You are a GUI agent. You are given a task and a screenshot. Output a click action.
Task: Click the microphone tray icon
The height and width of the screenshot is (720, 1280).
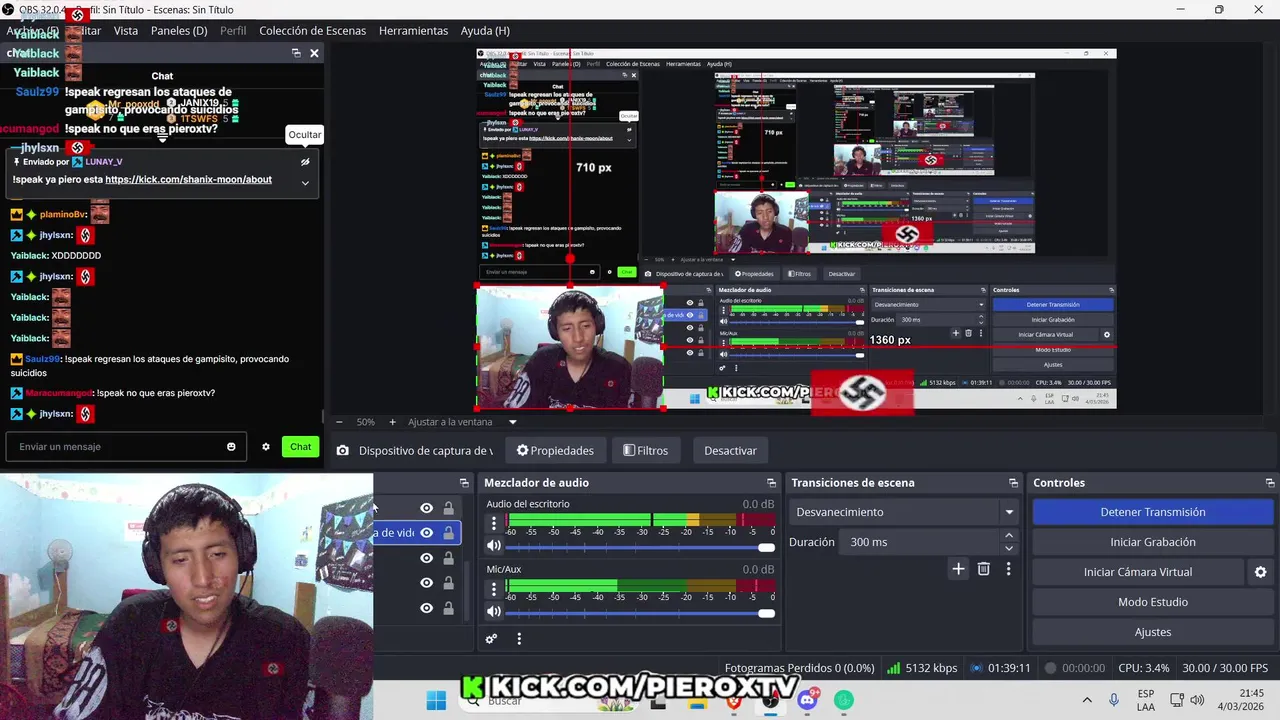1114,701
